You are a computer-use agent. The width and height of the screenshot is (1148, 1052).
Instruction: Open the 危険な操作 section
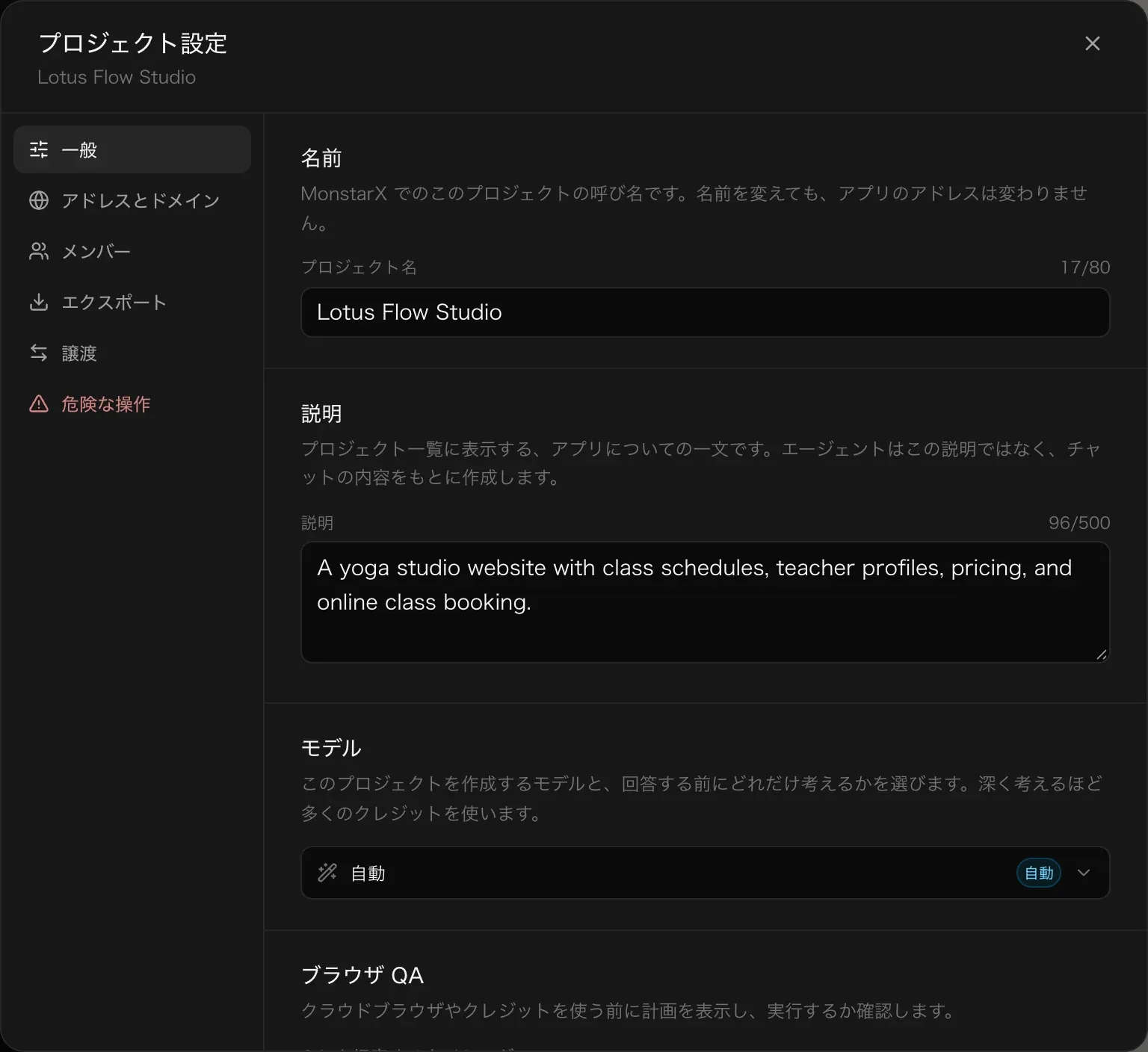[132, 403]
